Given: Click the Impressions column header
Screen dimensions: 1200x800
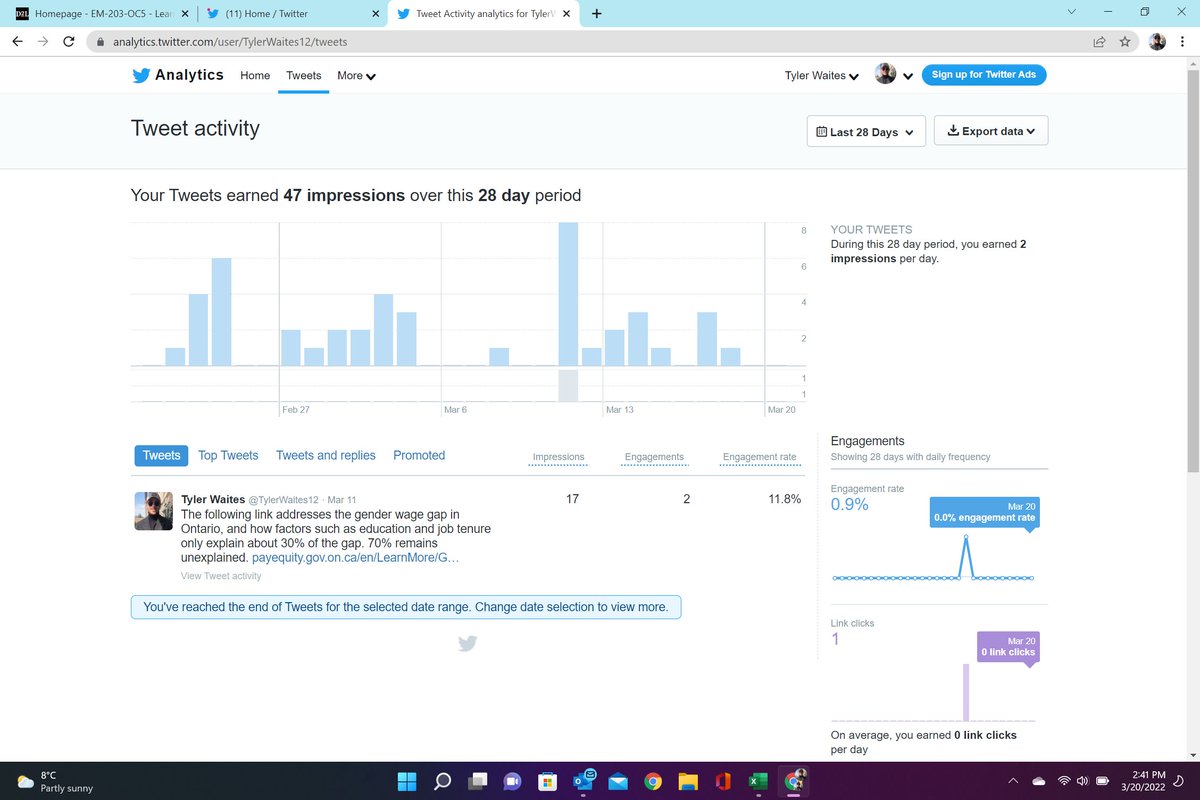Looking at the screenshot, I should [x=558, y=457].
